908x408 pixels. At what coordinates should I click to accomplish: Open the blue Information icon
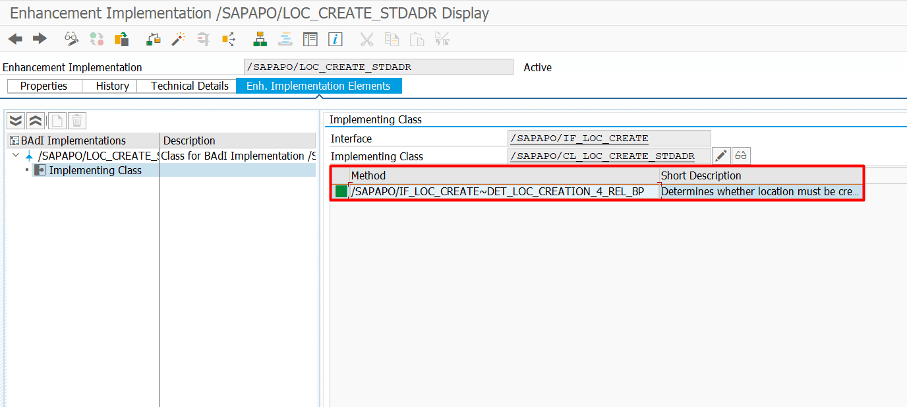click(x=335, y=39)
